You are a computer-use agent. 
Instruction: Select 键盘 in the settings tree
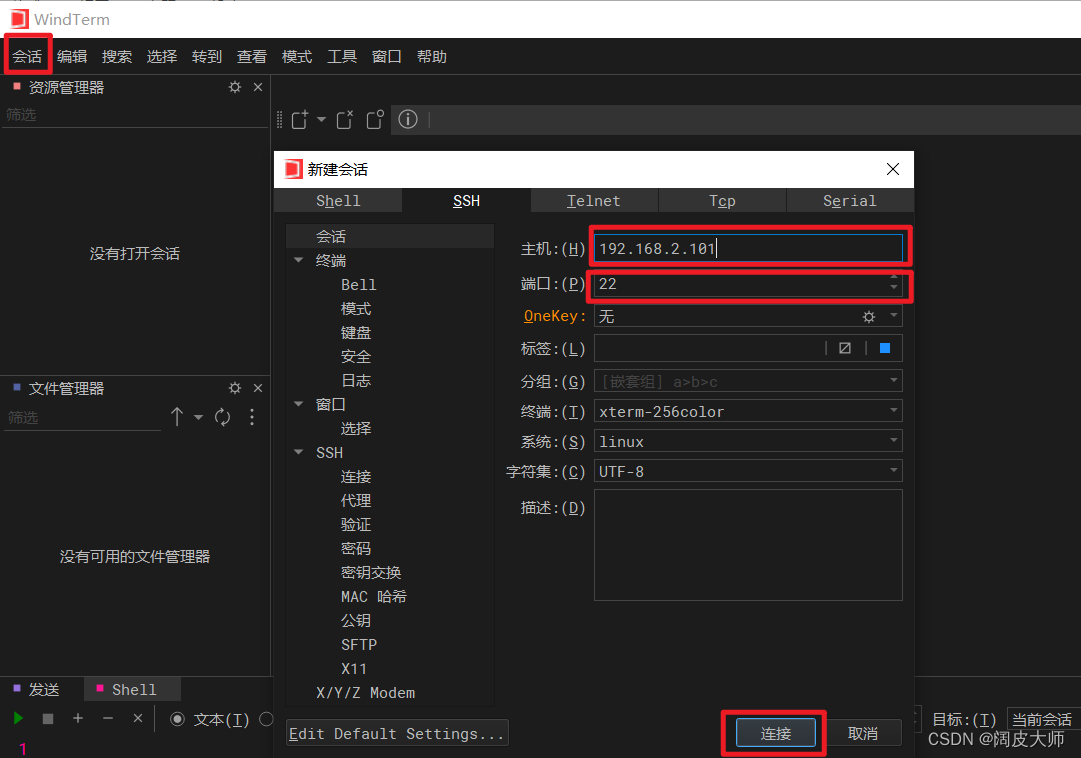[356, 333]
